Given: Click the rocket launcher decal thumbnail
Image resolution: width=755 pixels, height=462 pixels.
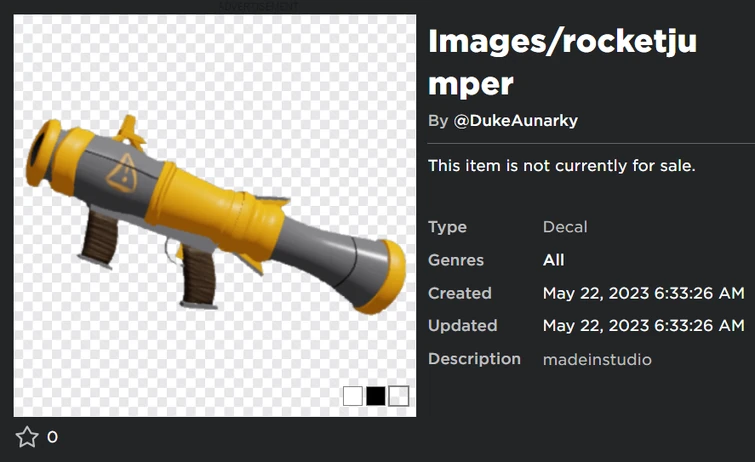Looking at the screenshot, I should 215,215.
